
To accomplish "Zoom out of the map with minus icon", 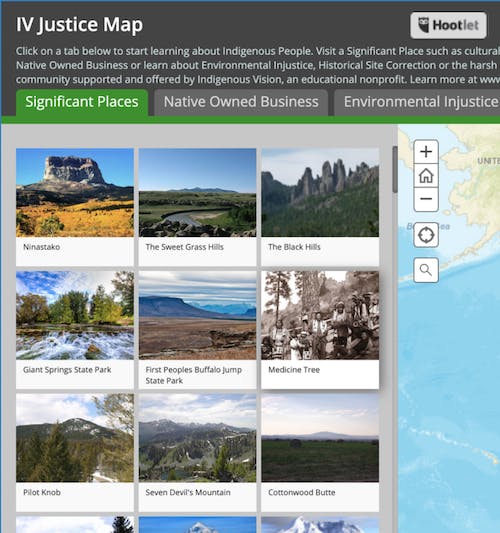I will 426,199.
